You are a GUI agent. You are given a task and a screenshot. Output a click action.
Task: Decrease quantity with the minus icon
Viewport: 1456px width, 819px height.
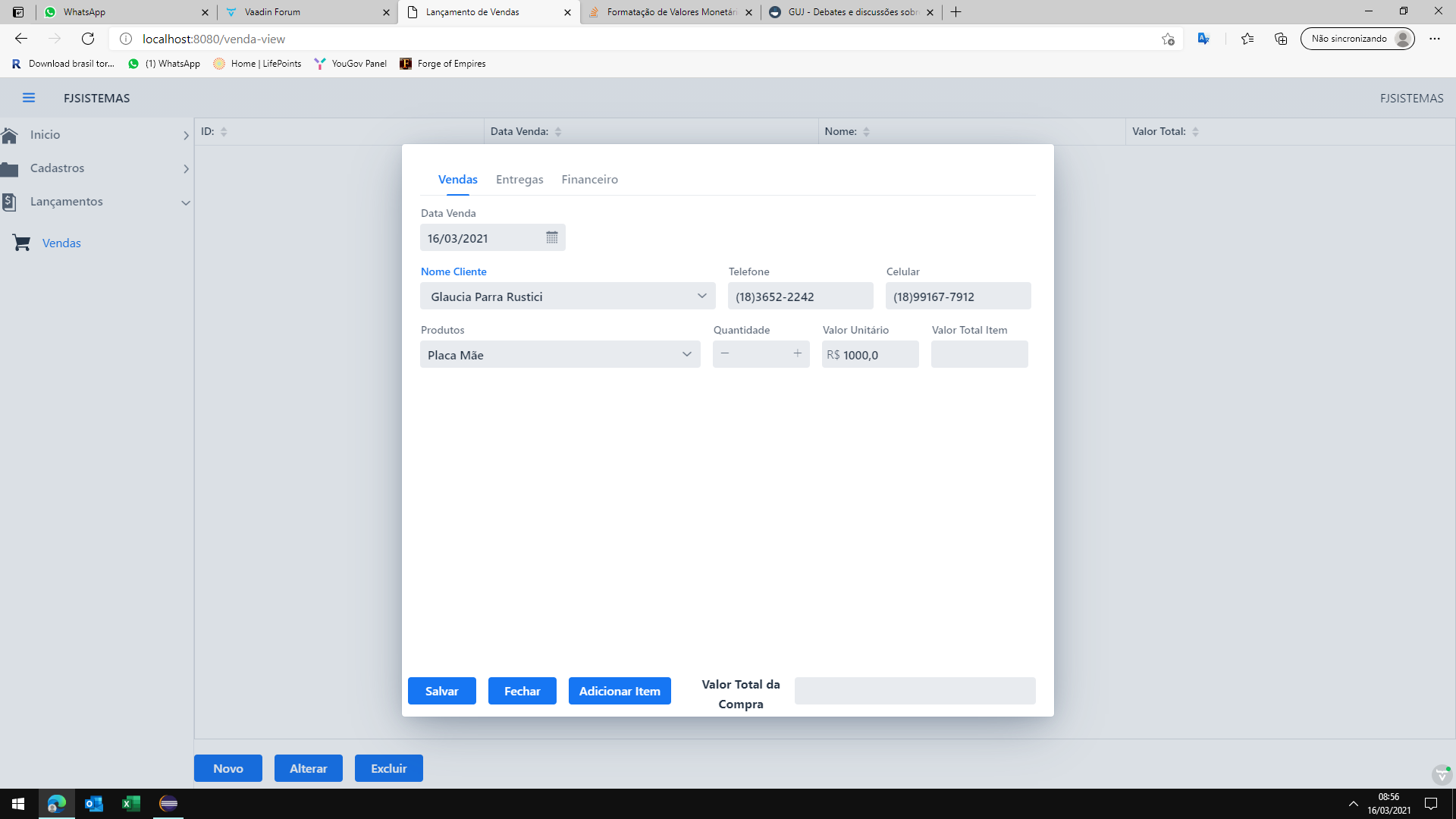(725, 353)
